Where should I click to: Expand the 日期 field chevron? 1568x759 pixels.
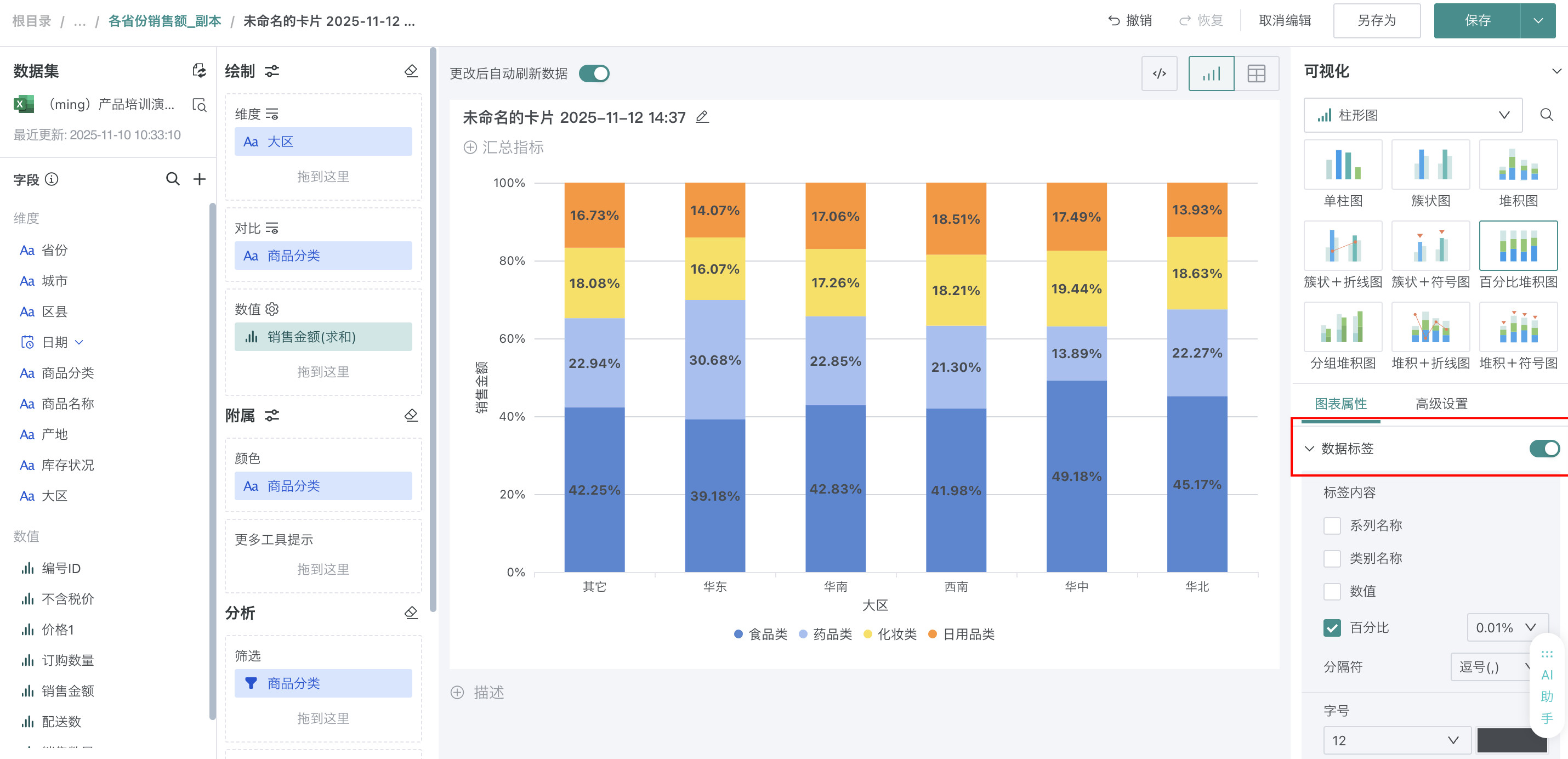[x=79, y=342]
